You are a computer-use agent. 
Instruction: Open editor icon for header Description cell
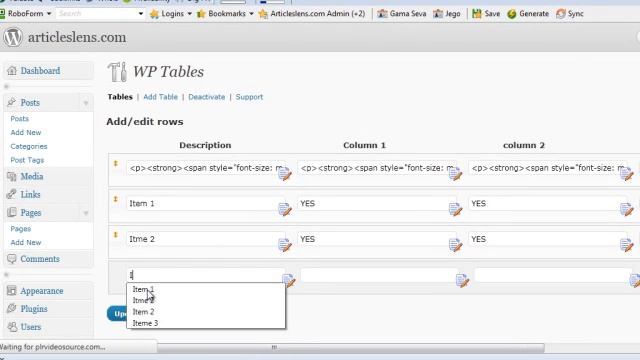(285, 174)
